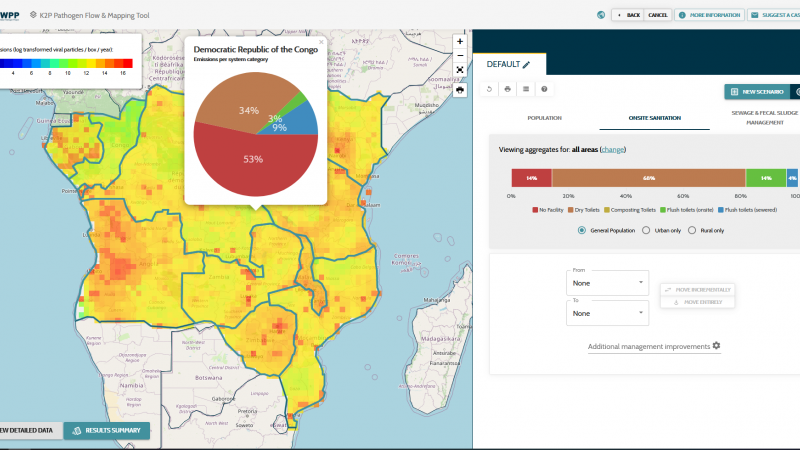Close the Democratic Republic of the Congo popup
Viewport: 800px width, 450px height.
pyautogui.click(x=321, y=42)
